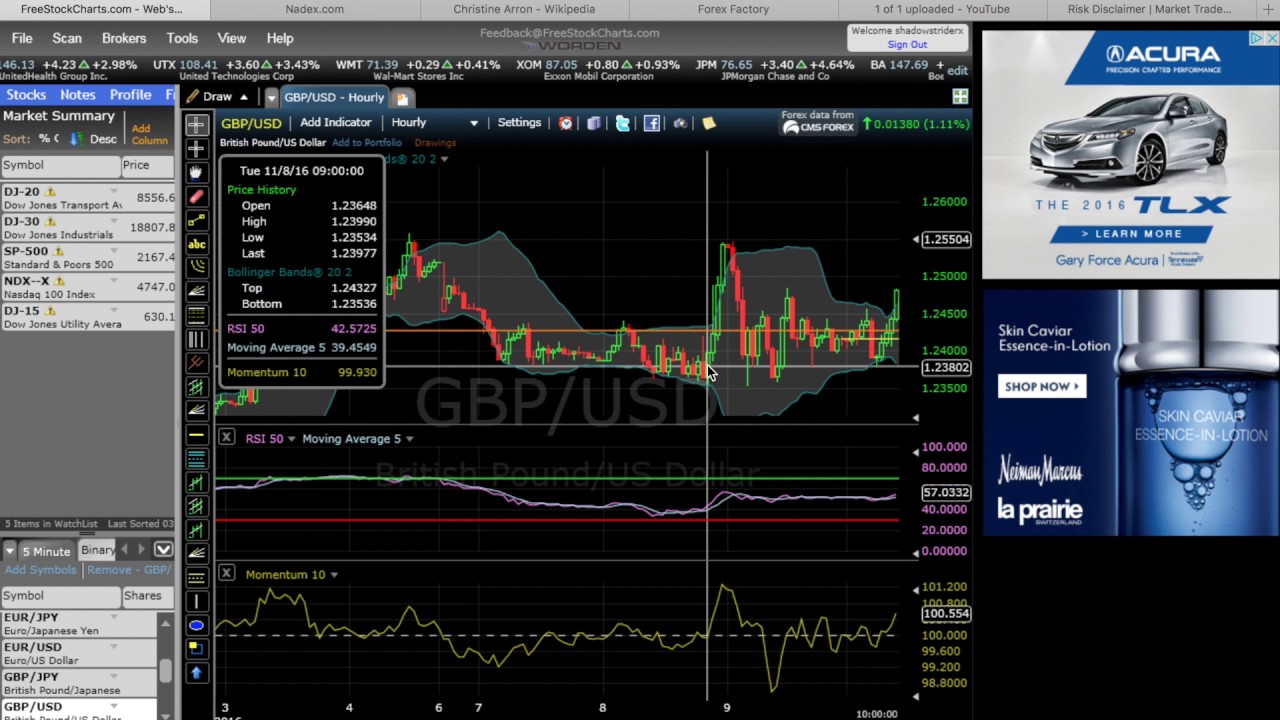Viewport: 1280px width, 720px height.
Task: Select the yellow and blue rectangles tool
Action: pos(196,649)
